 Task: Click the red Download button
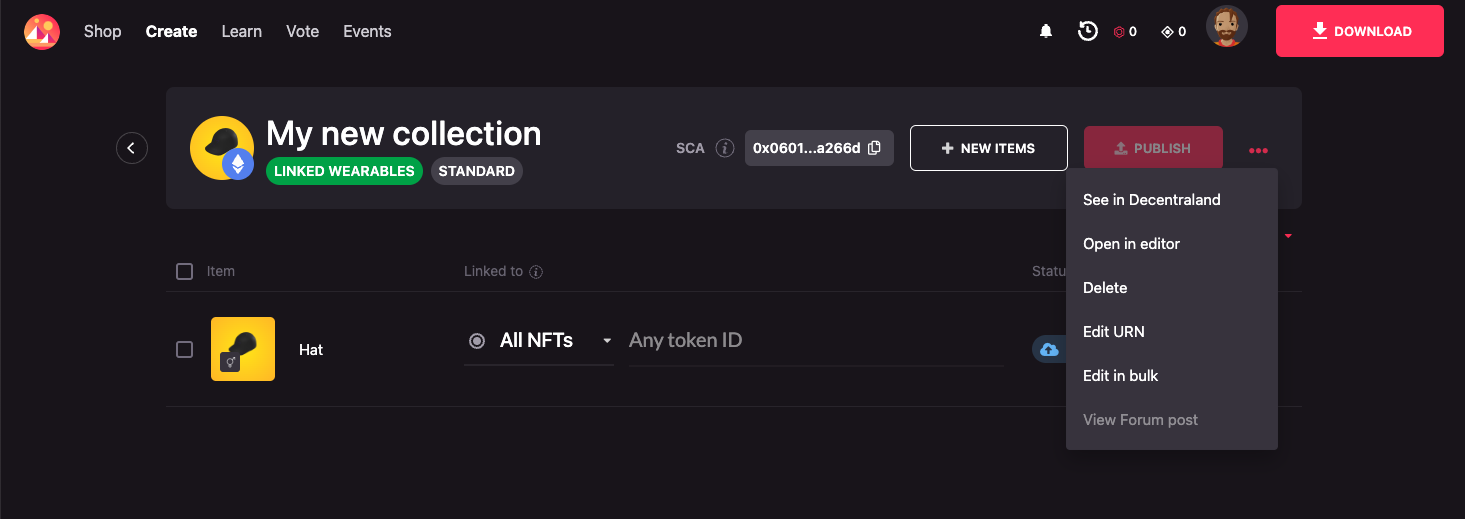pos(1359,31)
